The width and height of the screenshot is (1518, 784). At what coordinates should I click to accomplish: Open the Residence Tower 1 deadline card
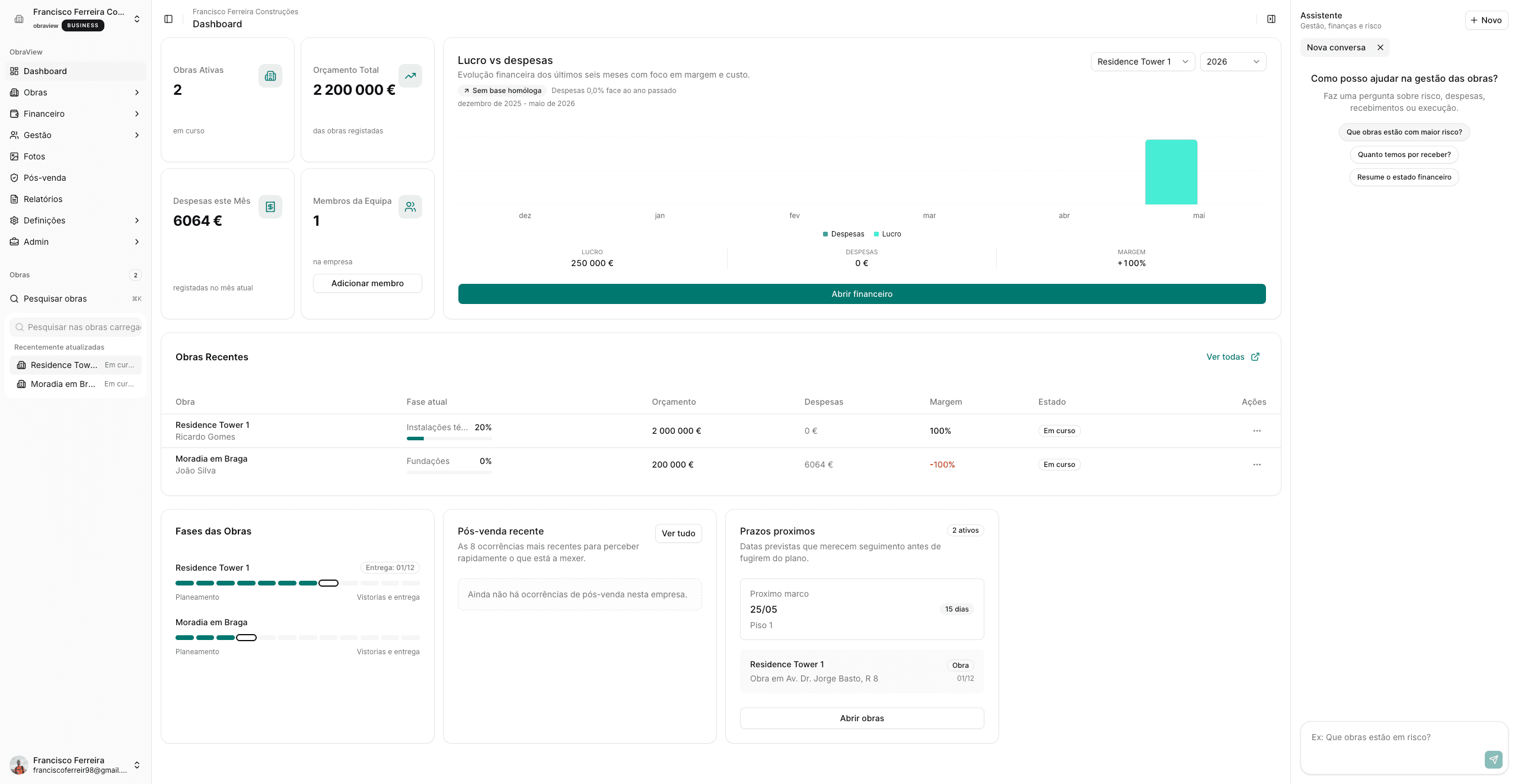tap(862, 671)
